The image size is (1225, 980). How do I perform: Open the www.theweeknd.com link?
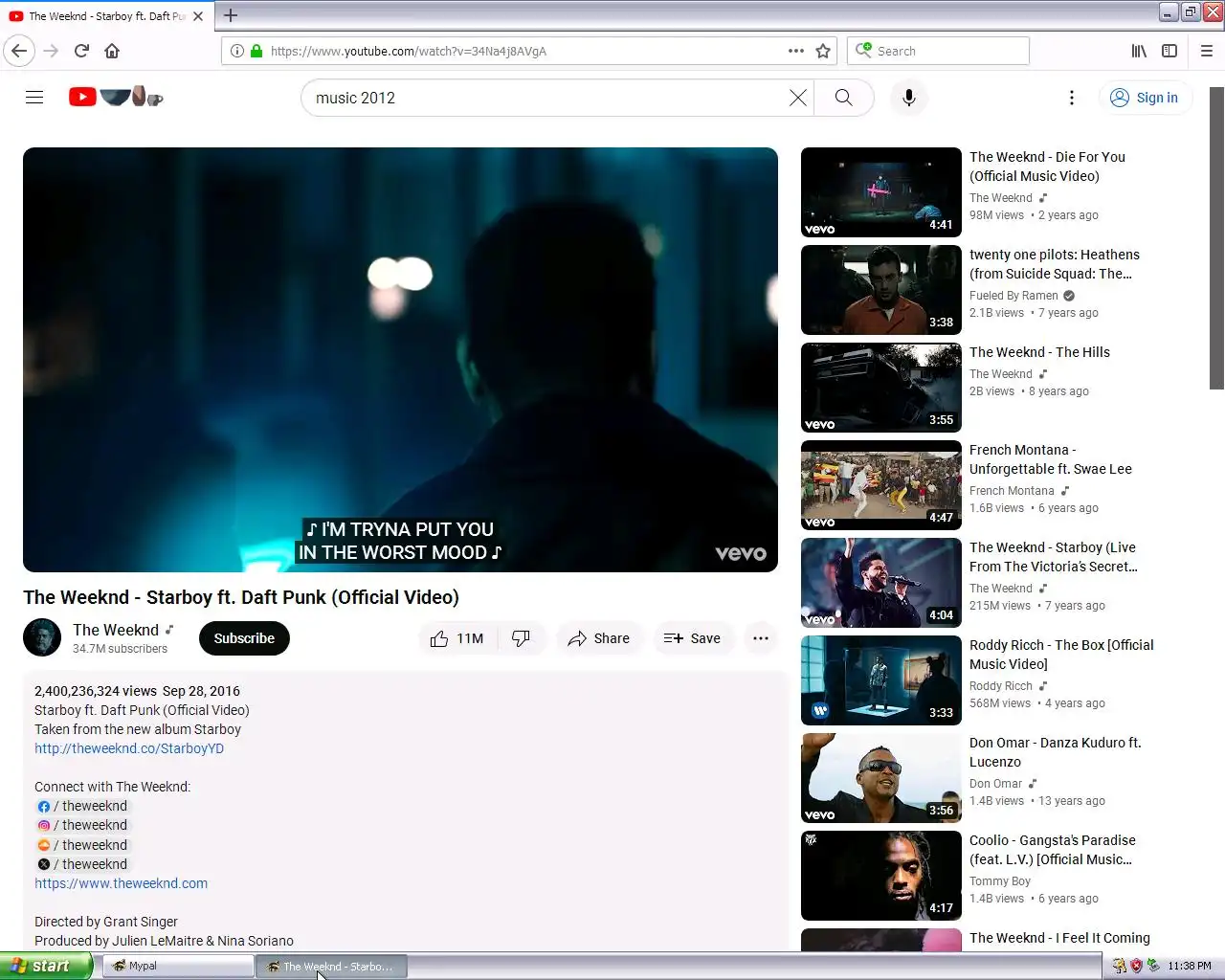[x=121, y=883]
